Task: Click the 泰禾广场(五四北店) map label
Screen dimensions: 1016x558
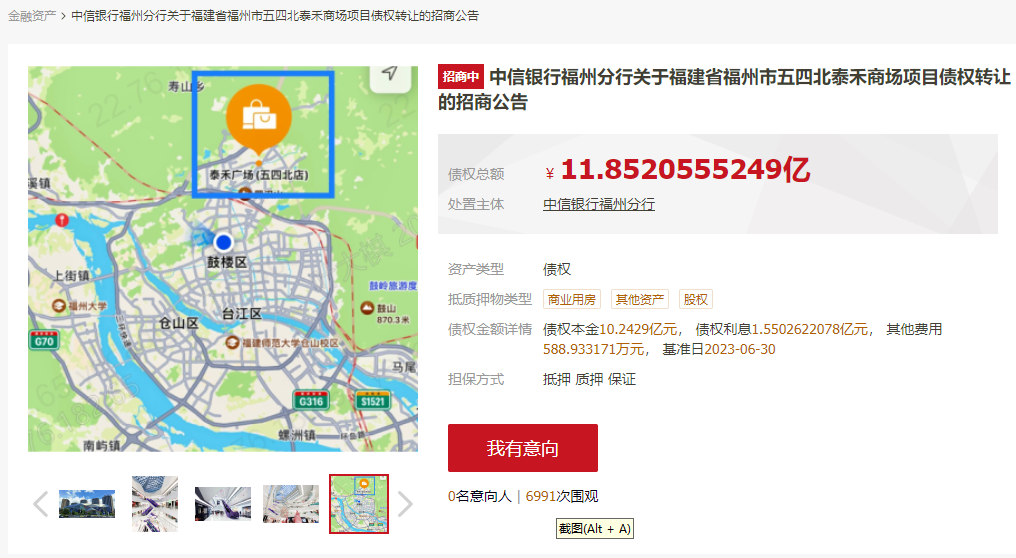Action: coord(259,175)
